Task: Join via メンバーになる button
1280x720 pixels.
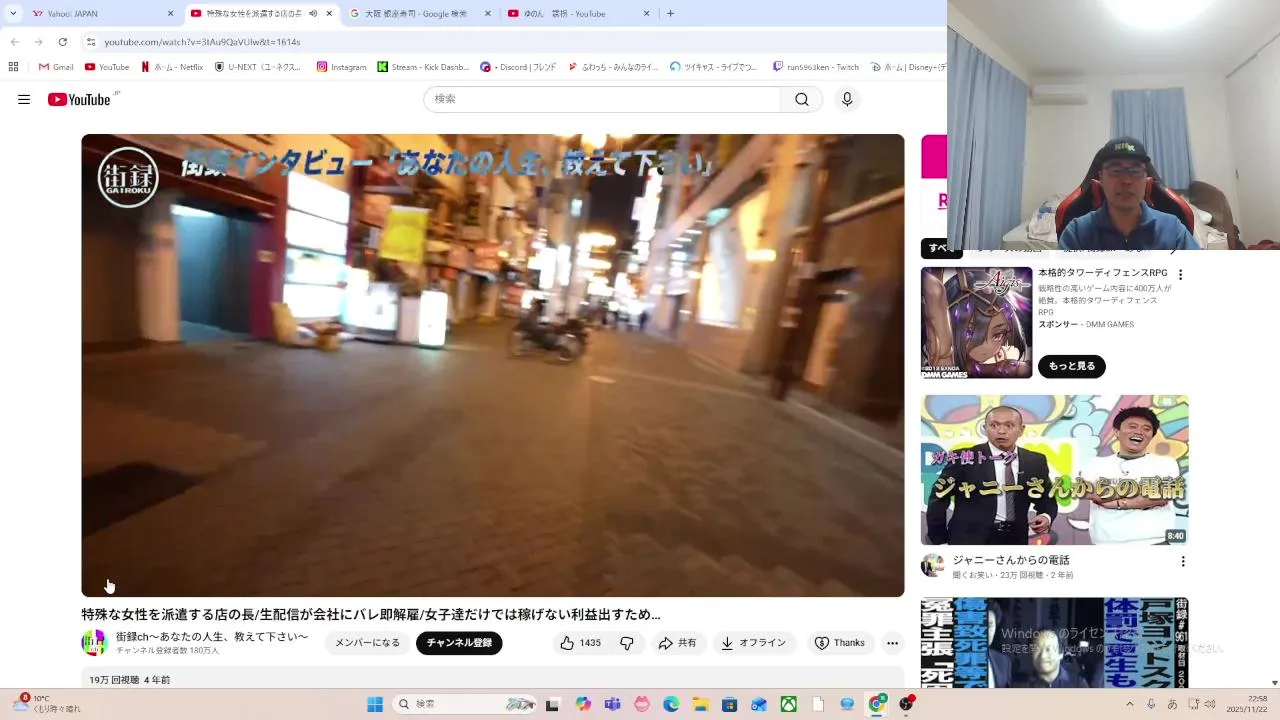Action: coord(367,643)
